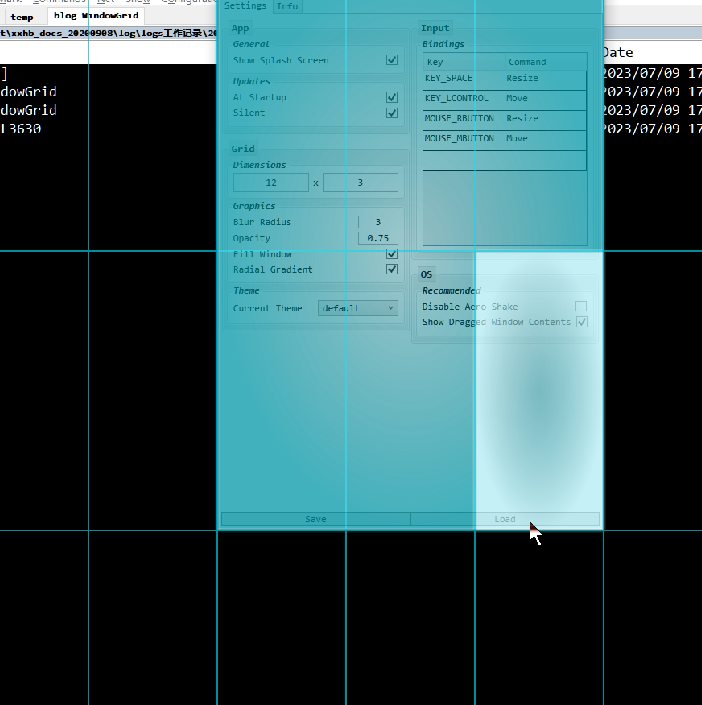Select the MOUSE_RBUTTON binding row

click(504, 118)
